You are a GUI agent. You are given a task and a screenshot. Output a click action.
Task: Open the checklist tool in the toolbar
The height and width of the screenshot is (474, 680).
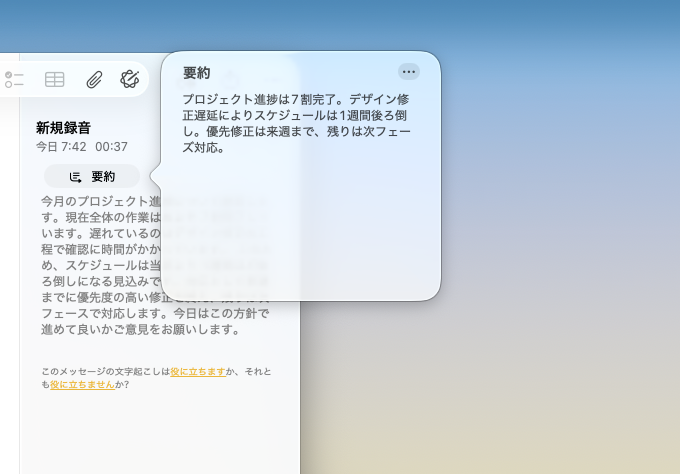pyautogui.click(x=14, y=80)
